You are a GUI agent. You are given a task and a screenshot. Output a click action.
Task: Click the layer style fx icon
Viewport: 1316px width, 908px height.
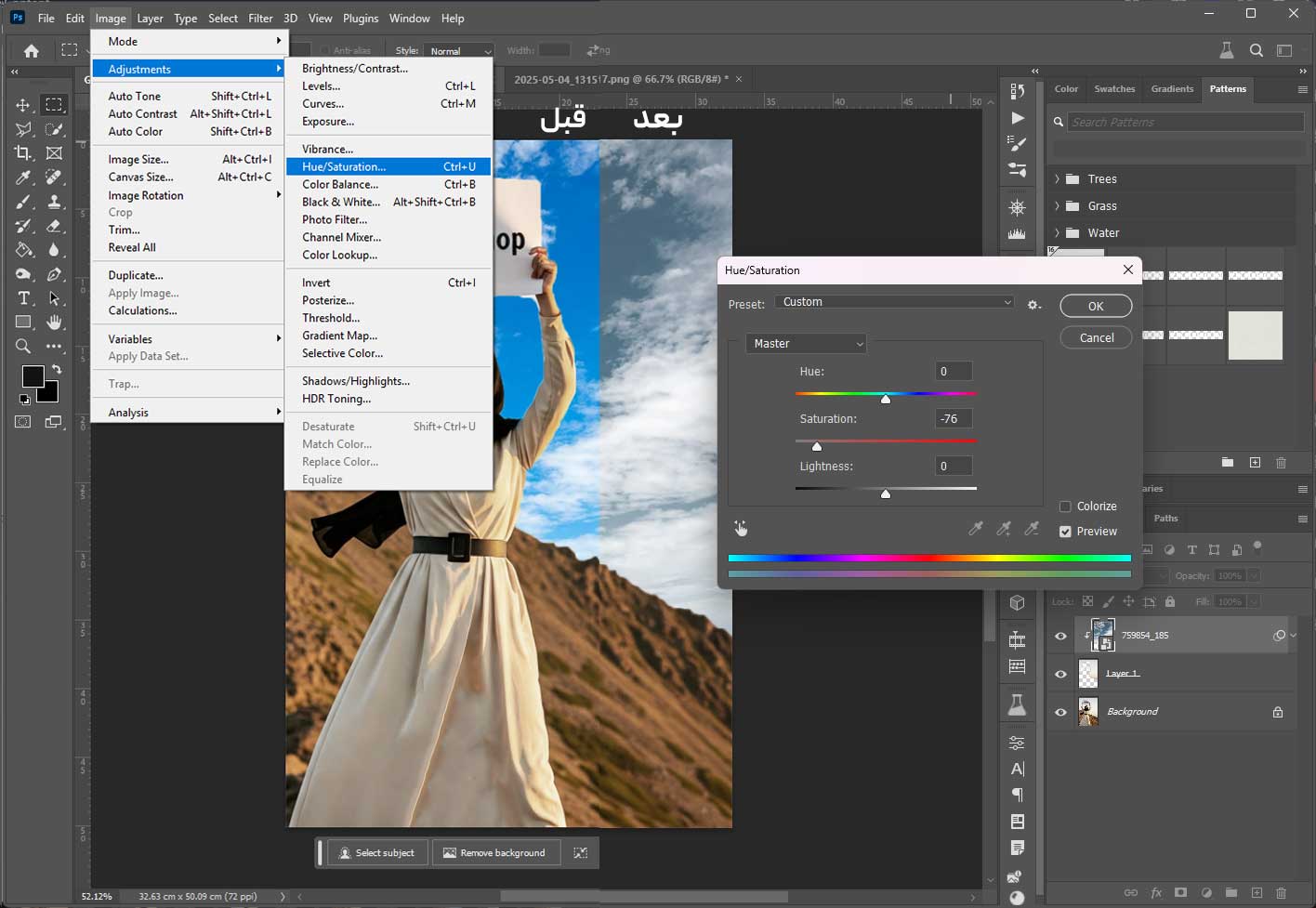tap(1156, 893)
